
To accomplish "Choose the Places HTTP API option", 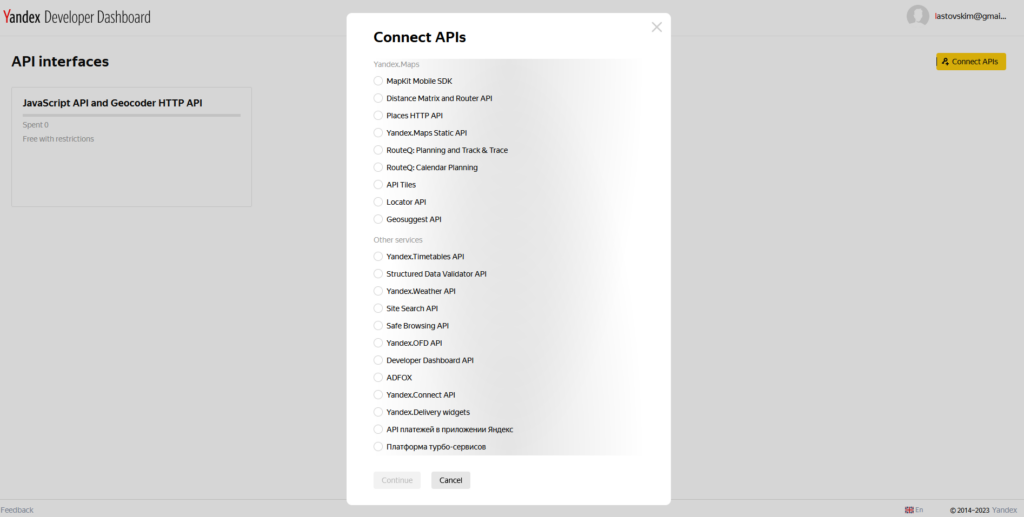I will pos(378,116).
